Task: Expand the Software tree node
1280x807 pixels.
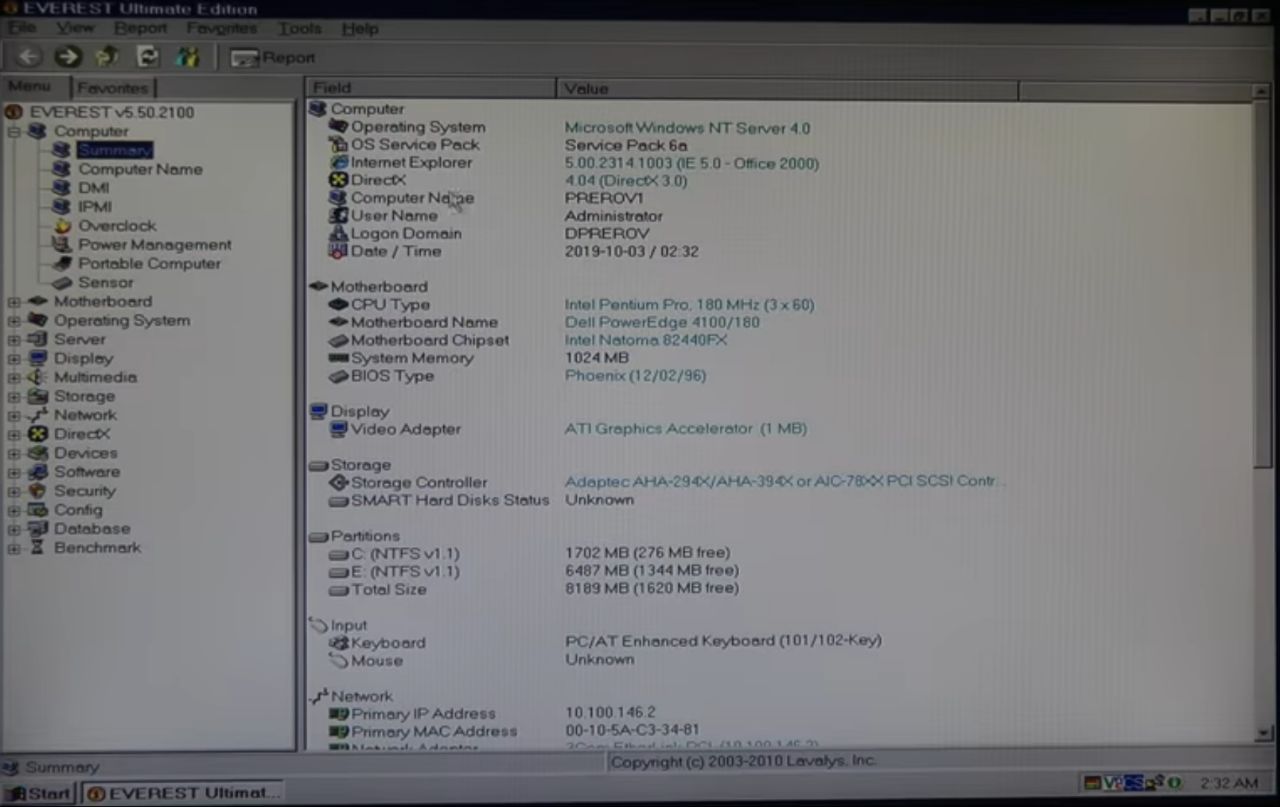Action: [x=14, y=472]
